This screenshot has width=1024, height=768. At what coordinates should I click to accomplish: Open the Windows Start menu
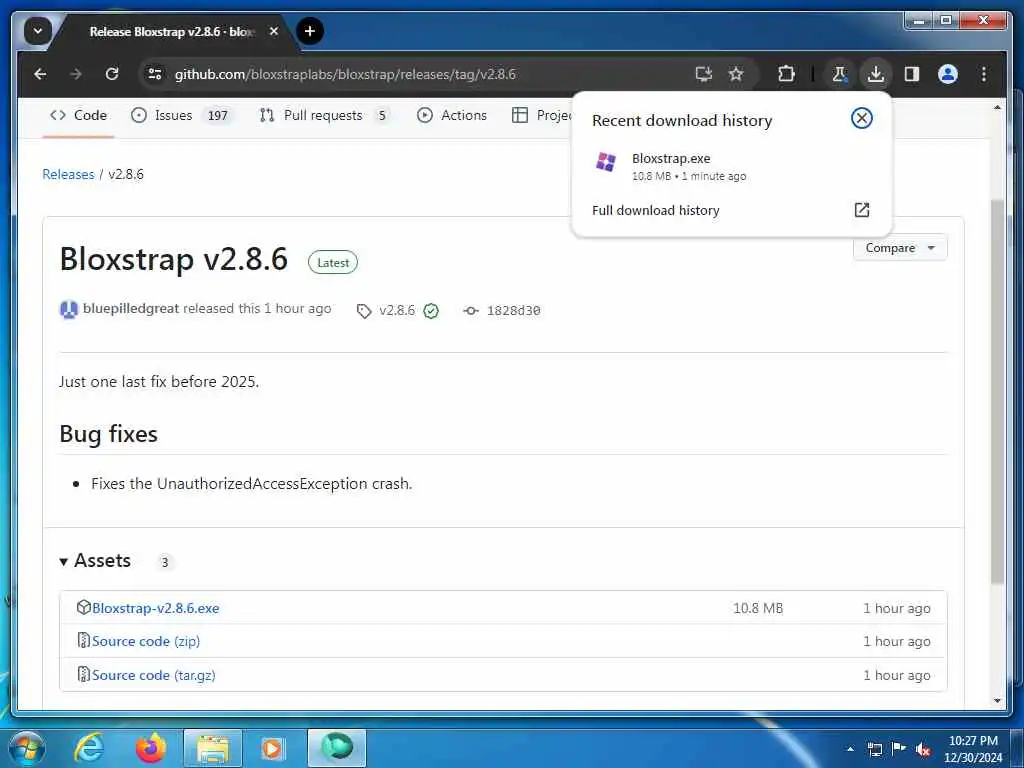(x=26, y=748)
